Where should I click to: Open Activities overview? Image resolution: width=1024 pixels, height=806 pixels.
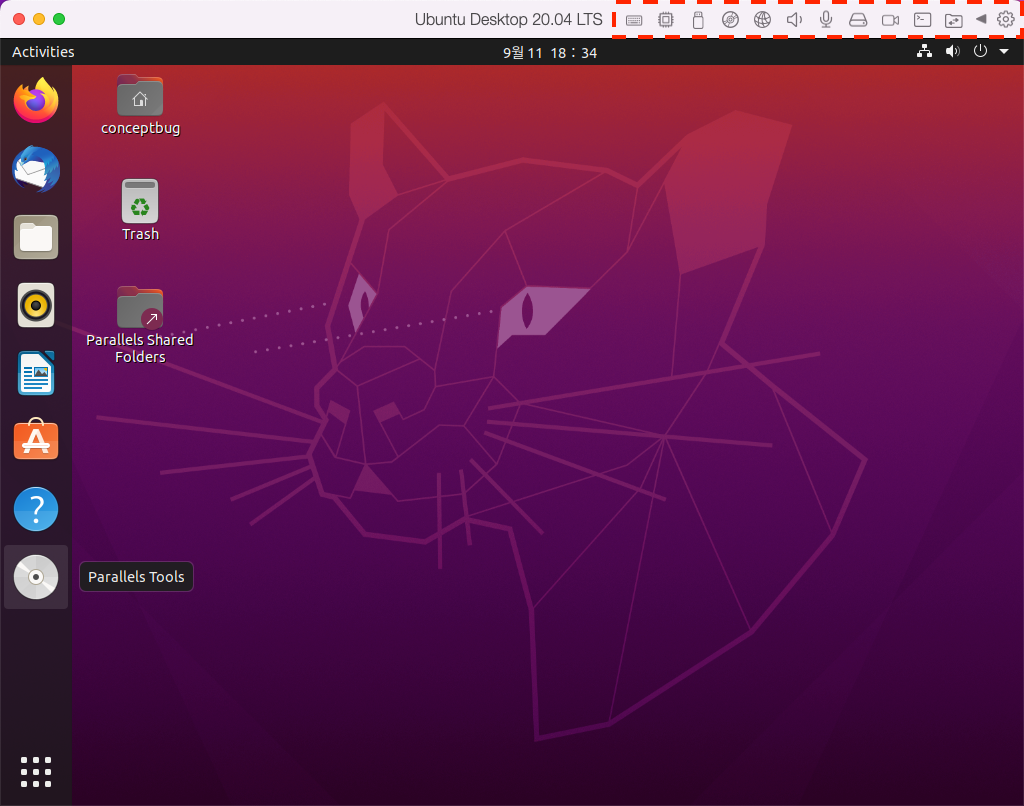tap(43, 52)
